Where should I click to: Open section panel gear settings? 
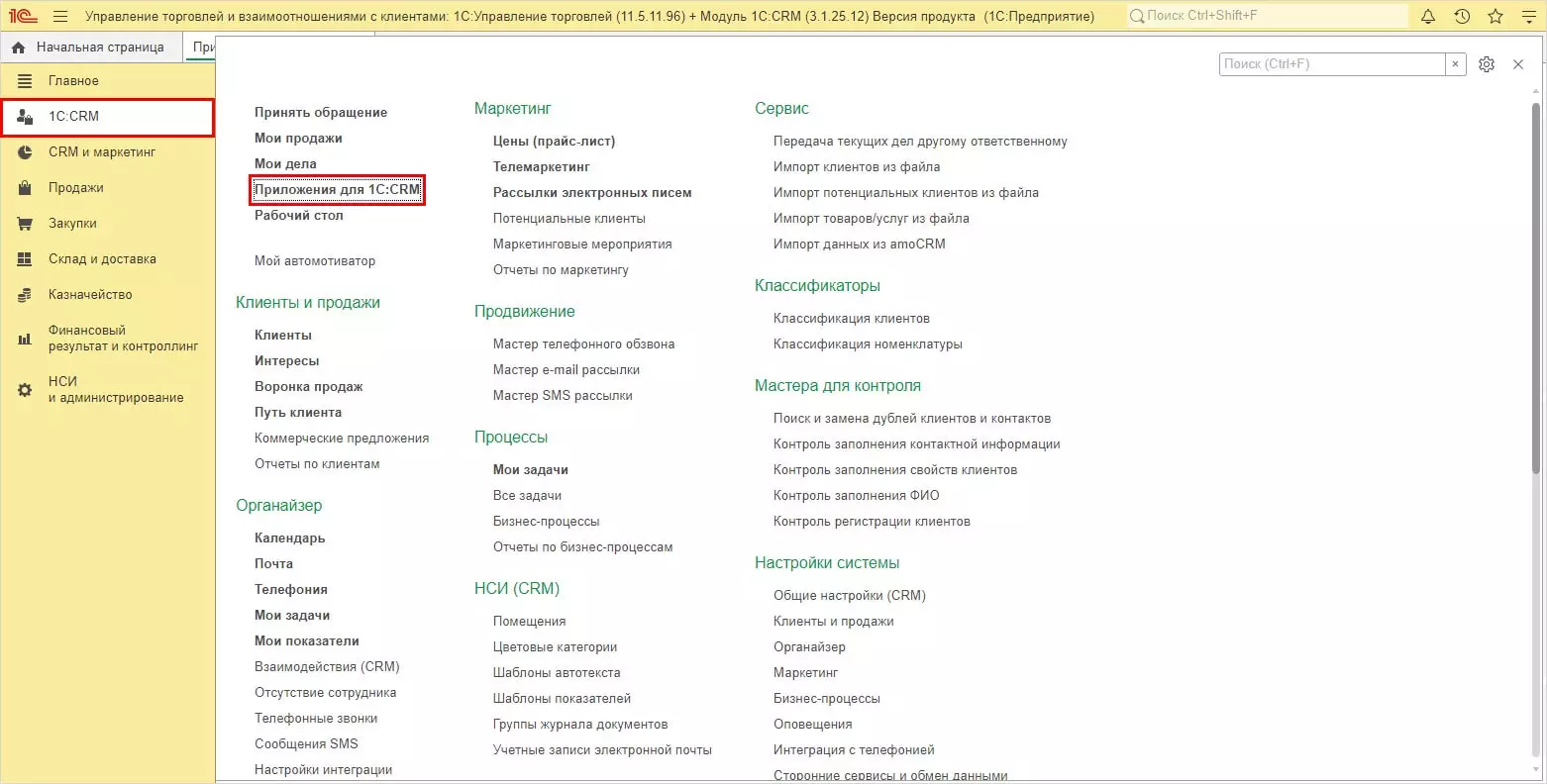[x=1487, y=64]
